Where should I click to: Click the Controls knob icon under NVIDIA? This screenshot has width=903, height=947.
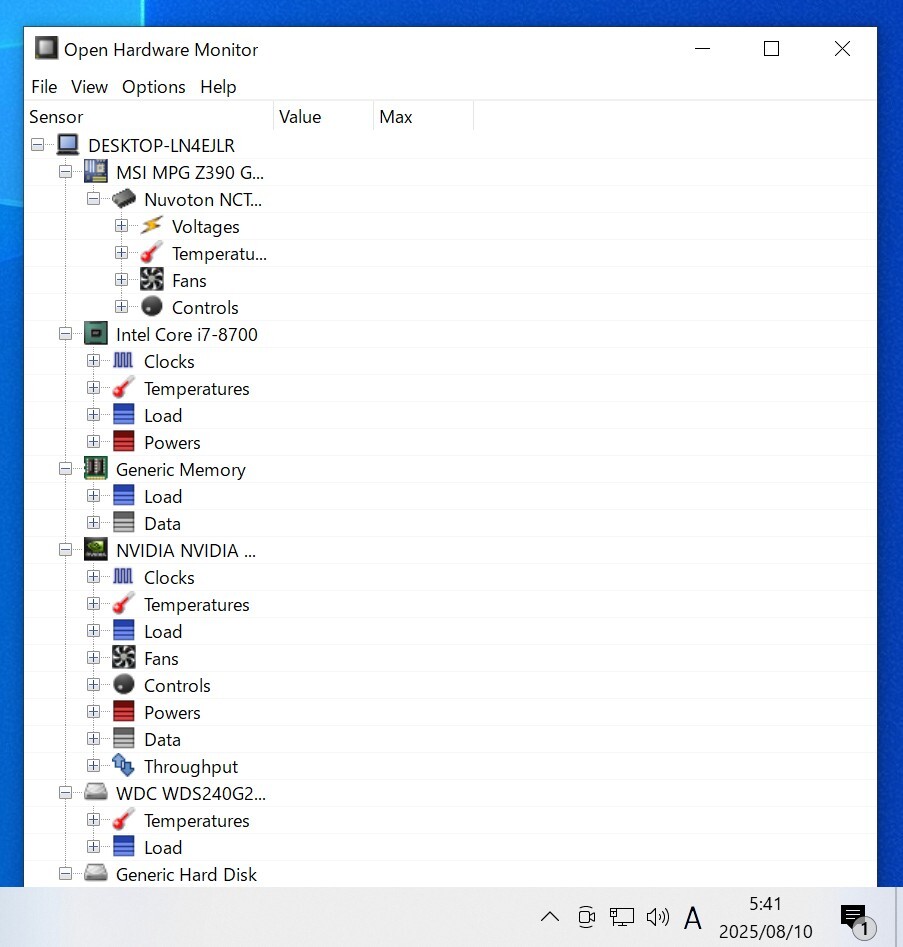pos(123,685)
